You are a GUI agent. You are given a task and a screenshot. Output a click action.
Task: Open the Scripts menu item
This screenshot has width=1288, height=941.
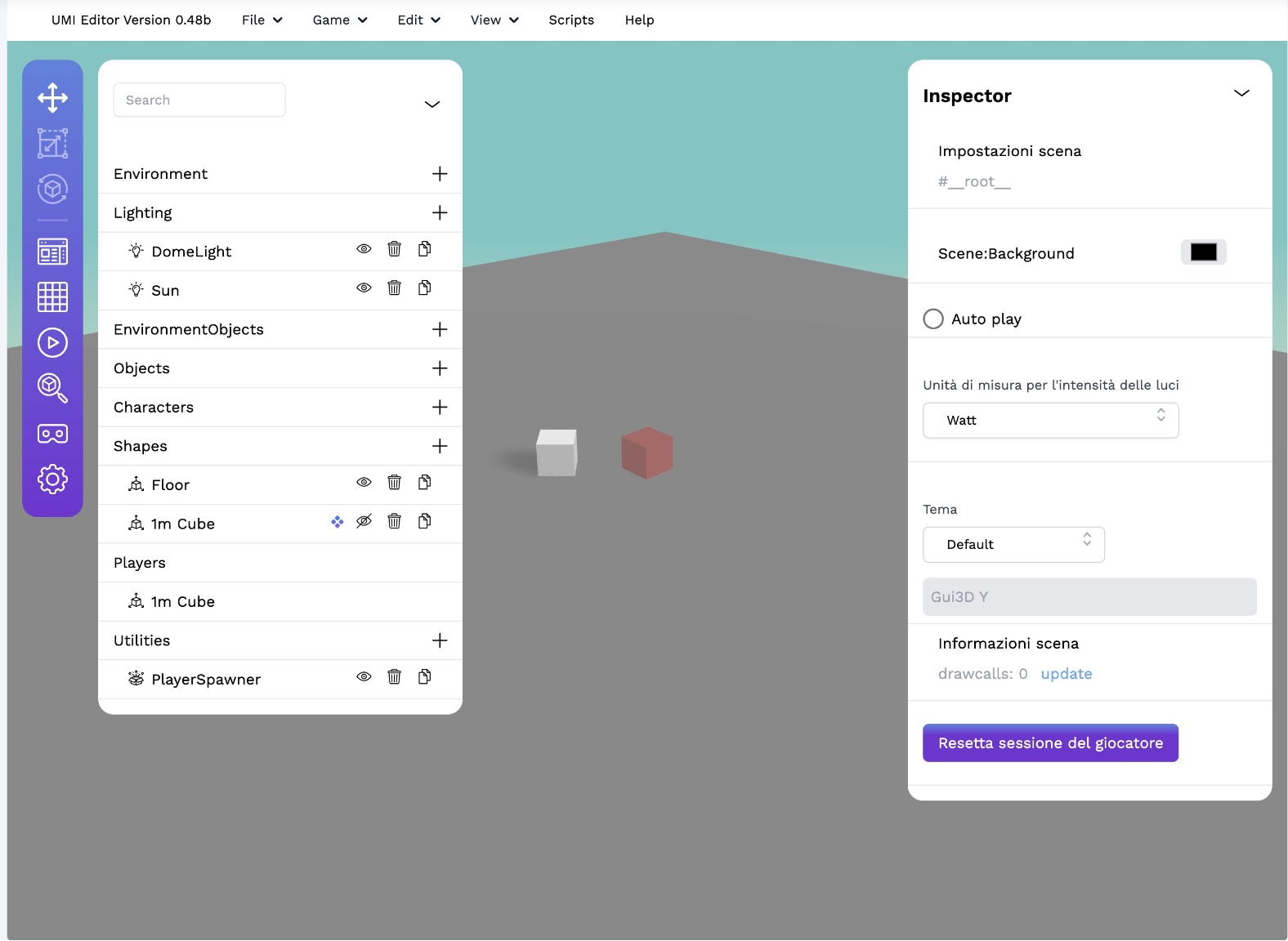pyautogui.click(x=571, y=20)
